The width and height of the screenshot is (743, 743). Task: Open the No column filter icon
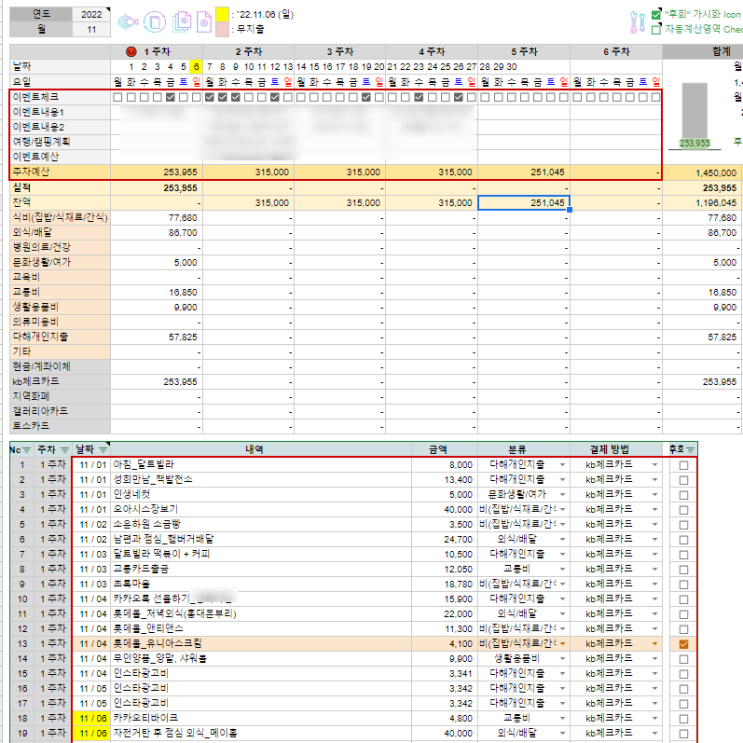[x=27, y=450]
